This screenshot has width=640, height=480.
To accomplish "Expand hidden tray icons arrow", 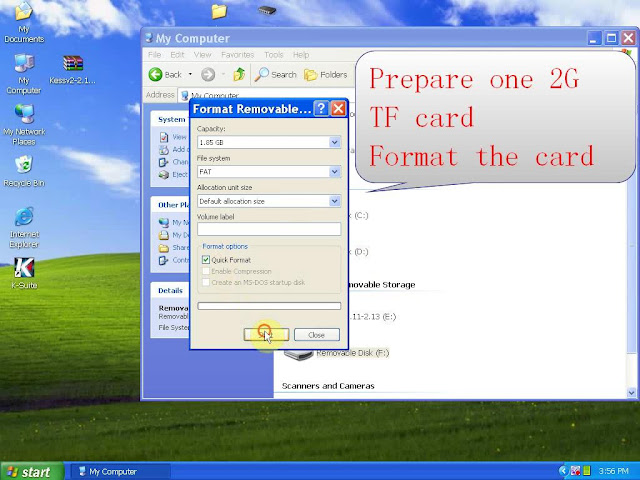I will 564,471.
